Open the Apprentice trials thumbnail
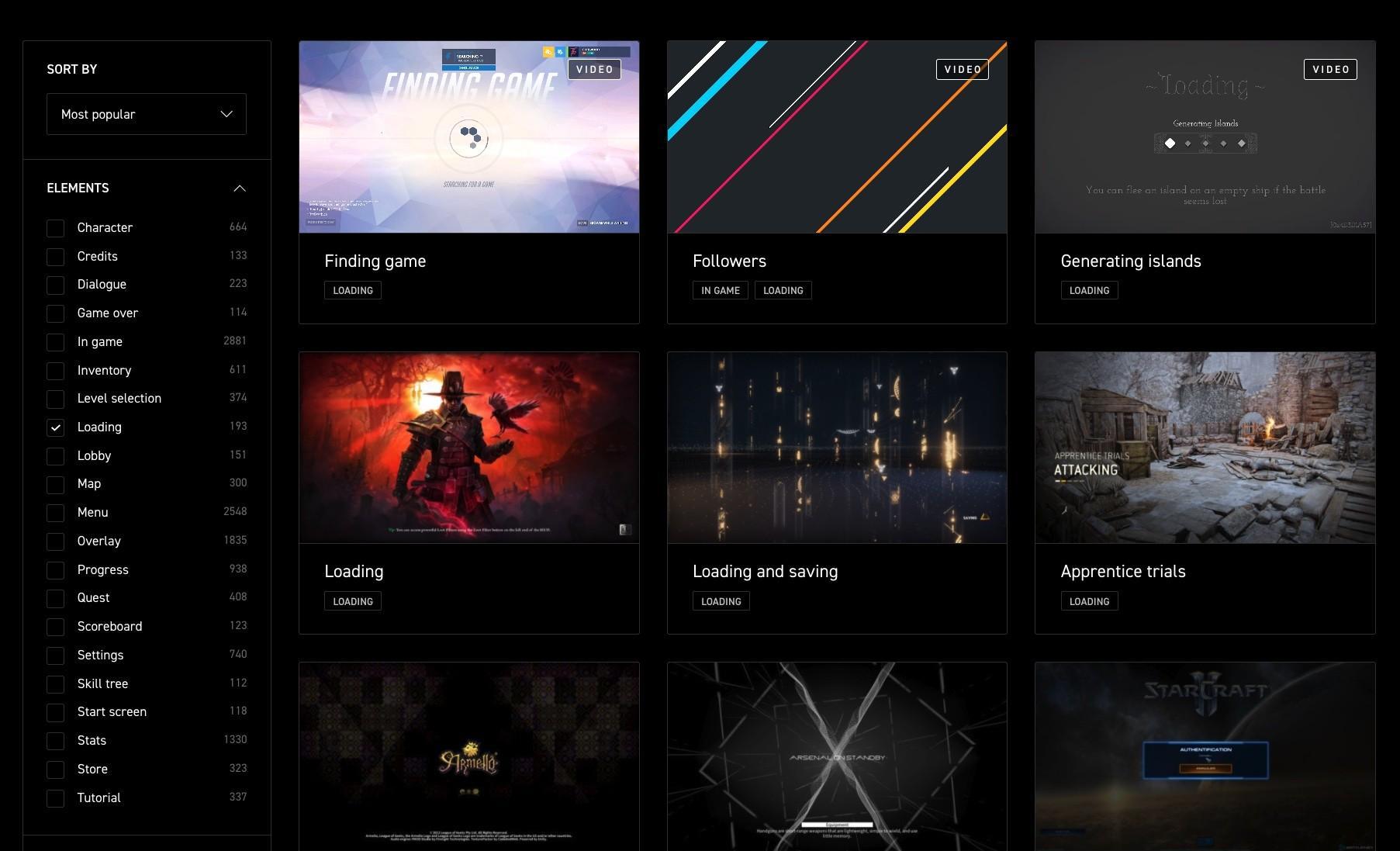 pyautogui.click(x=1205, y=448)
